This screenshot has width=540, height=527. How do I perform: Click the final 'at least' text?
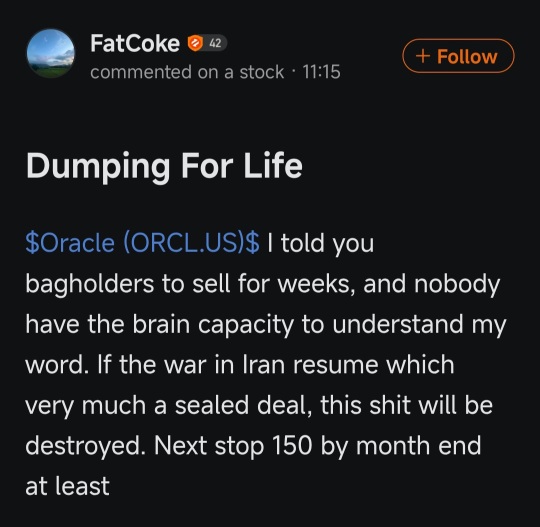pyautogui.click(x=68, y=486)
